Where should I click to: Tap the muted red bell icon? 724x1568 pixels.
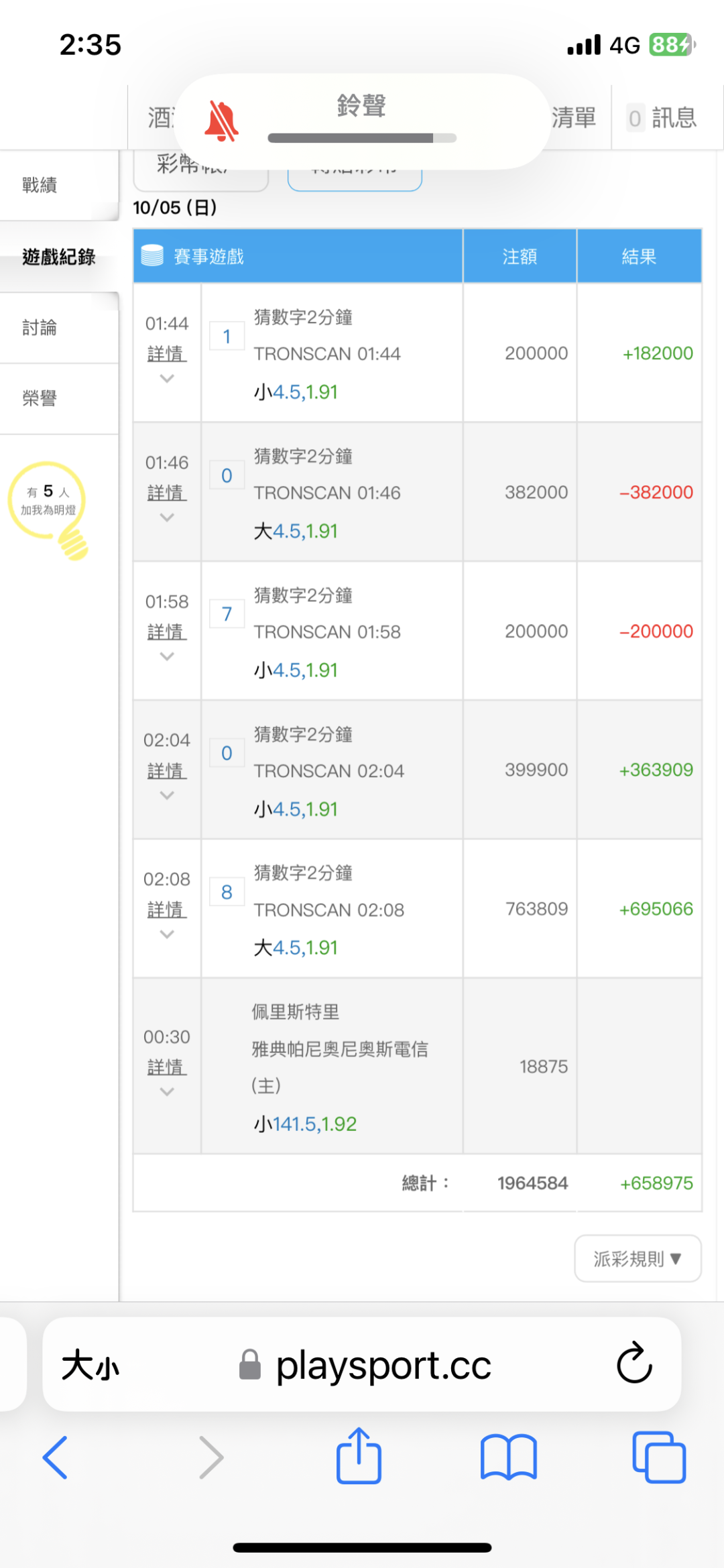(x=222, y=121)
